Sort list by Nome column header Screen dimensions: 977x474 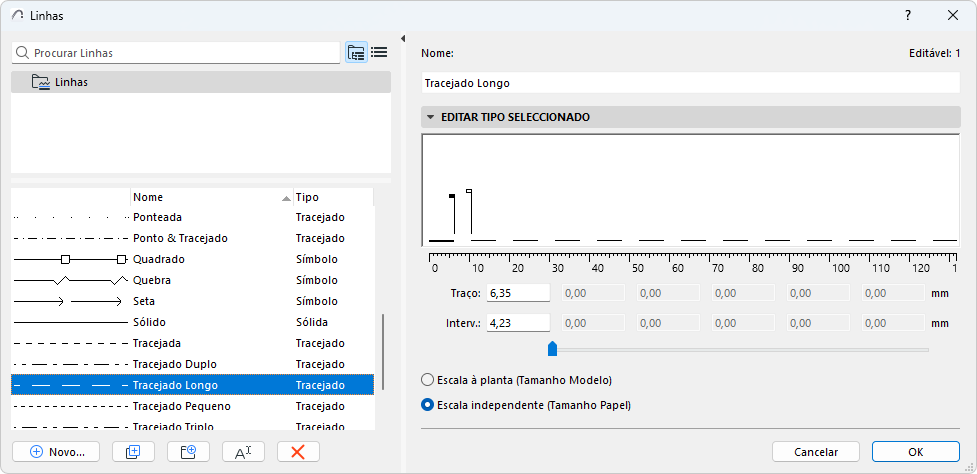click(212, 197)
